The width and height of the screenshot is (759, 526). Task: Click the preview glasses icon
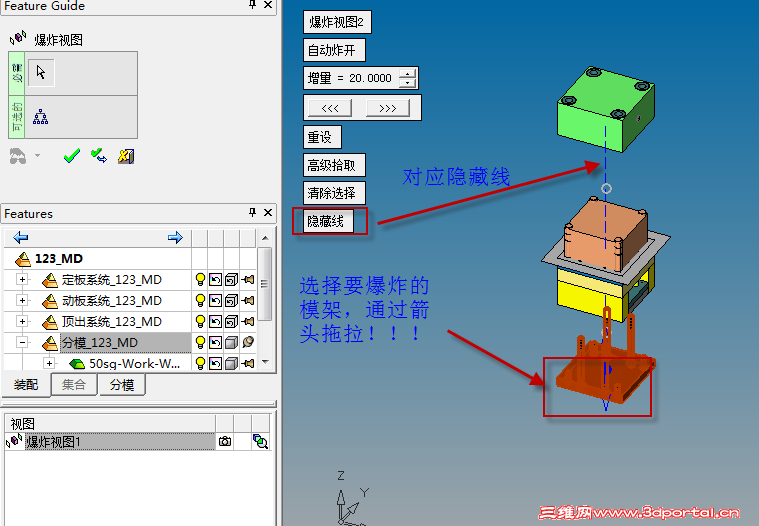pyautogui.click(x=18, y=156)
